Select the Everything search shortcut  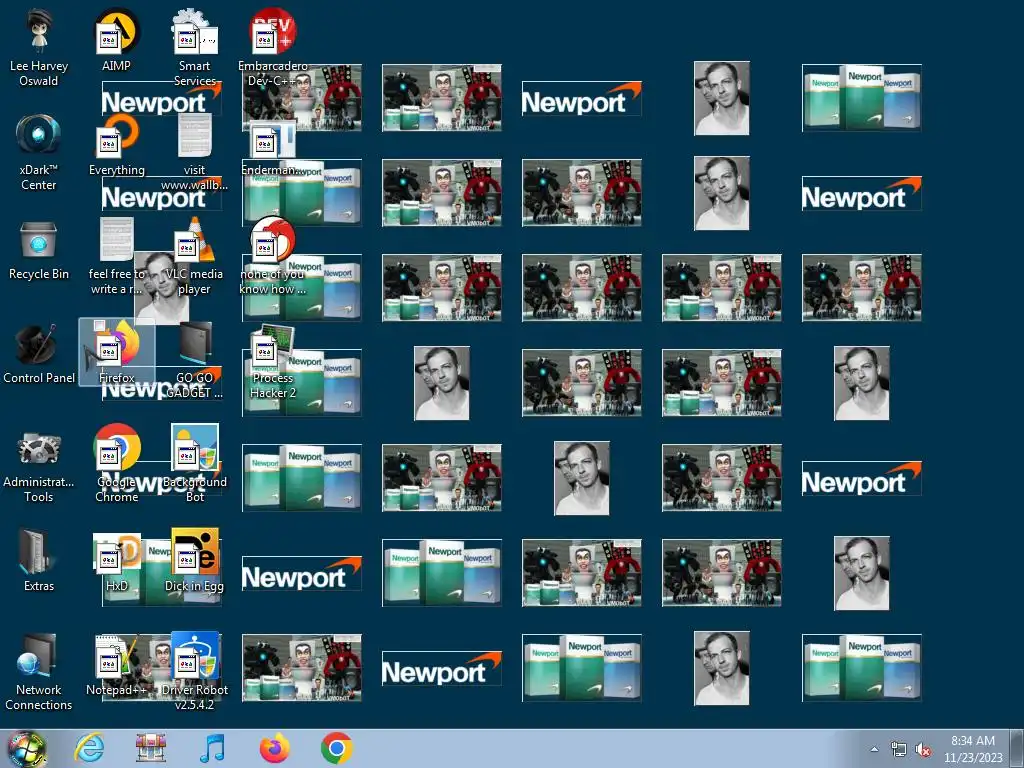click(x=116, y=144)
